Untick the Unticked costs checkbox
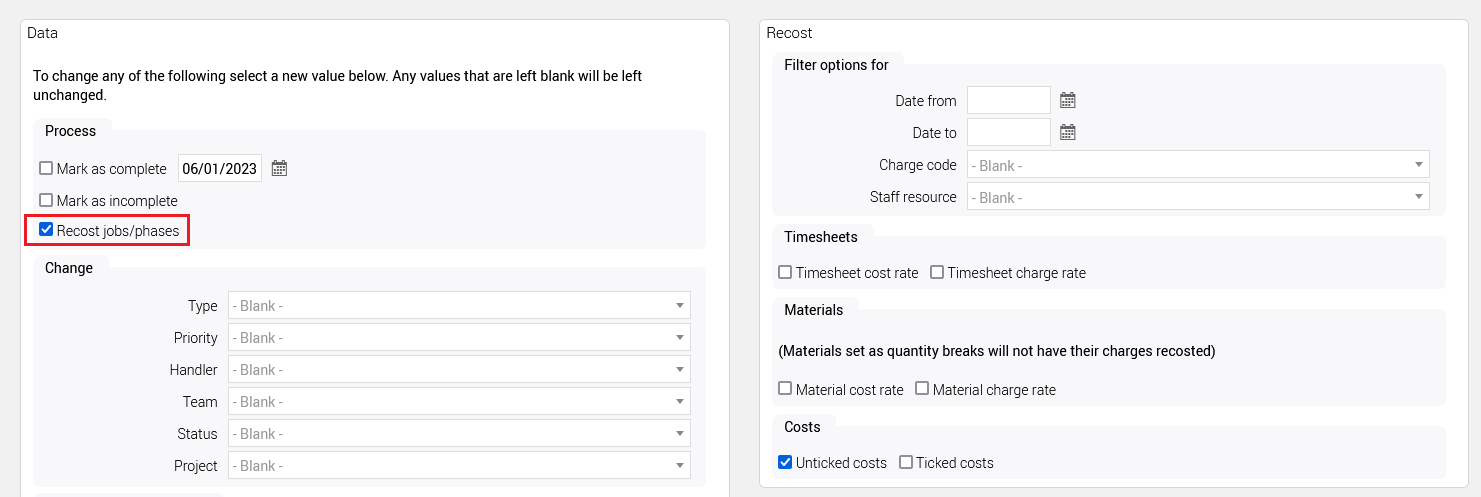Image resolution: width=1481 pixels, height=497 pixels. click(785, 462)
